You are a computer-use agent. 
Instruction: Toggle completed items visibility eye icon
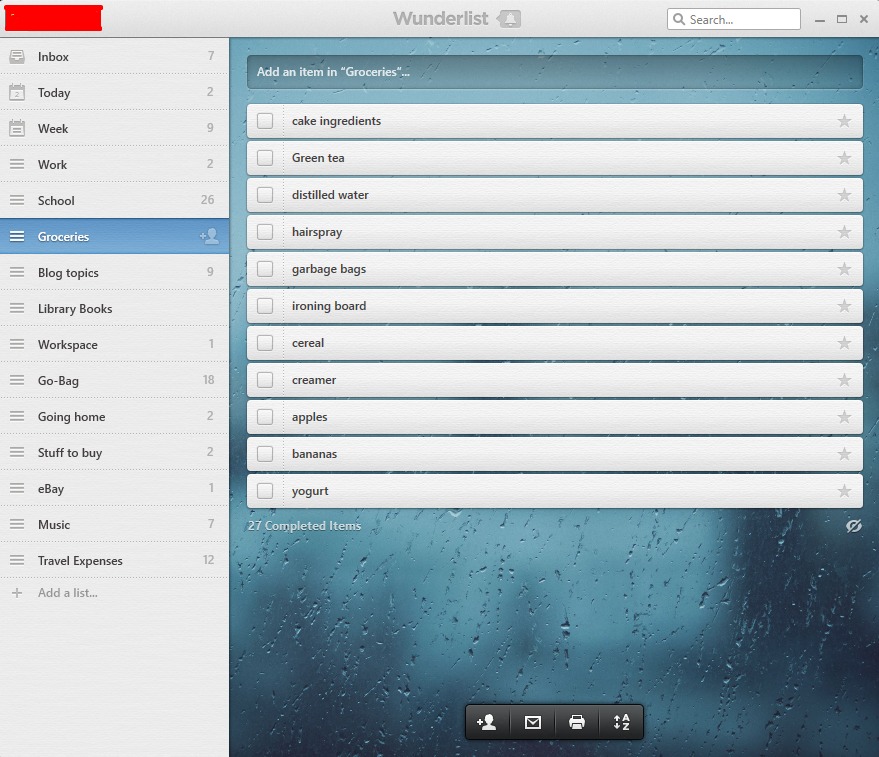coord(853,526)
